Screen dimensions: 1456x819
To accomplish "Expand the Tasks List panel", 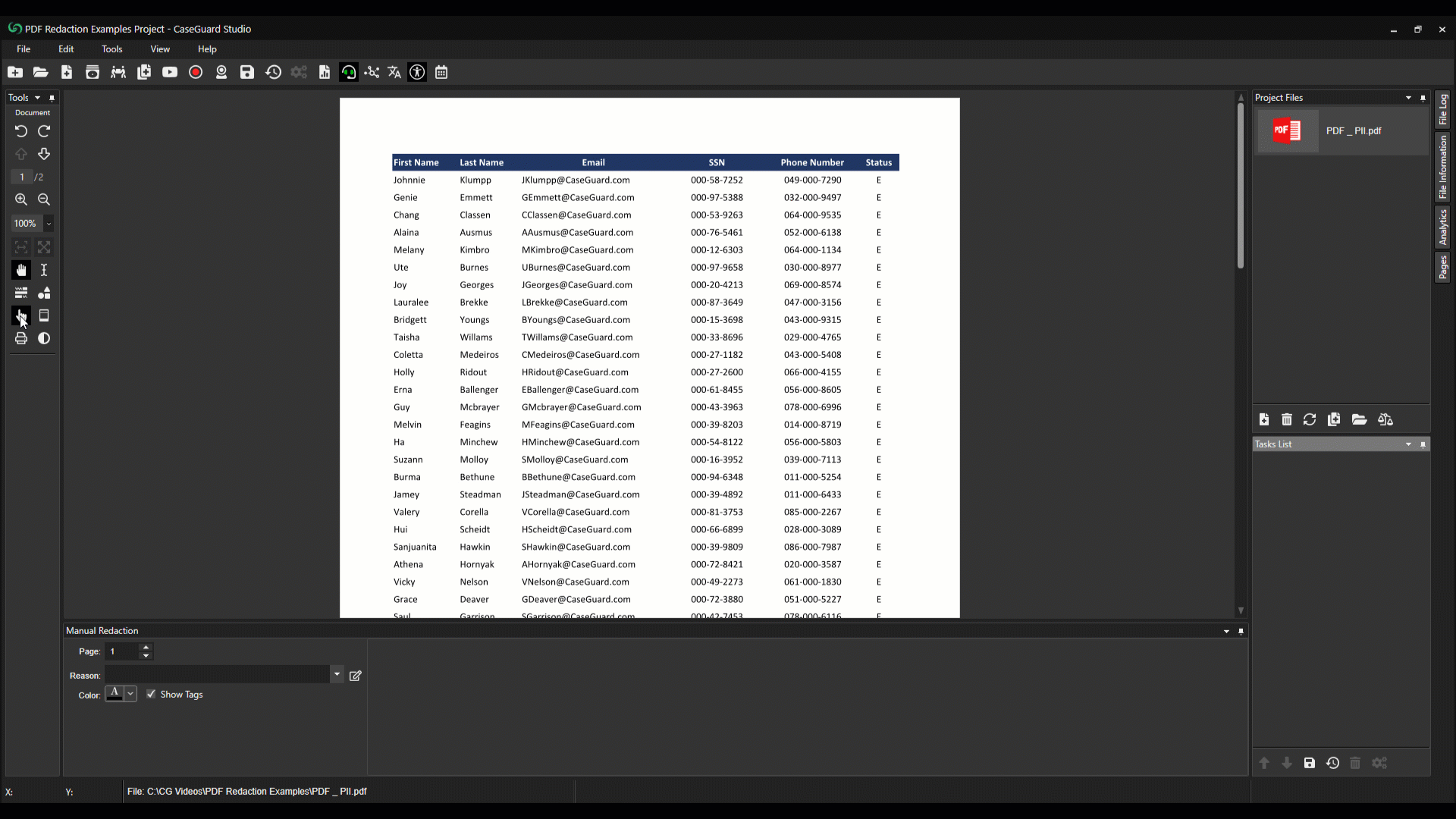I will tap(1408, 443).
